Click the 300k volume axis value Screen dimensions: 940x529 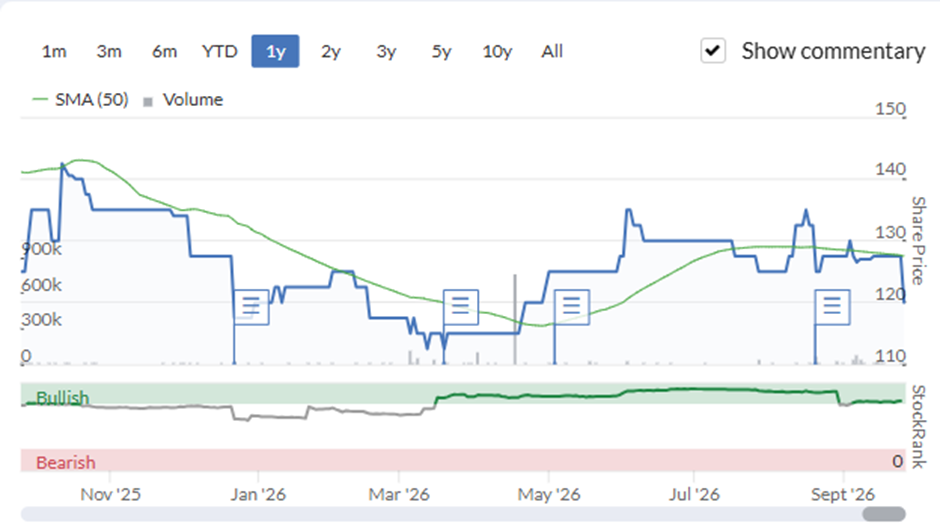41,319
